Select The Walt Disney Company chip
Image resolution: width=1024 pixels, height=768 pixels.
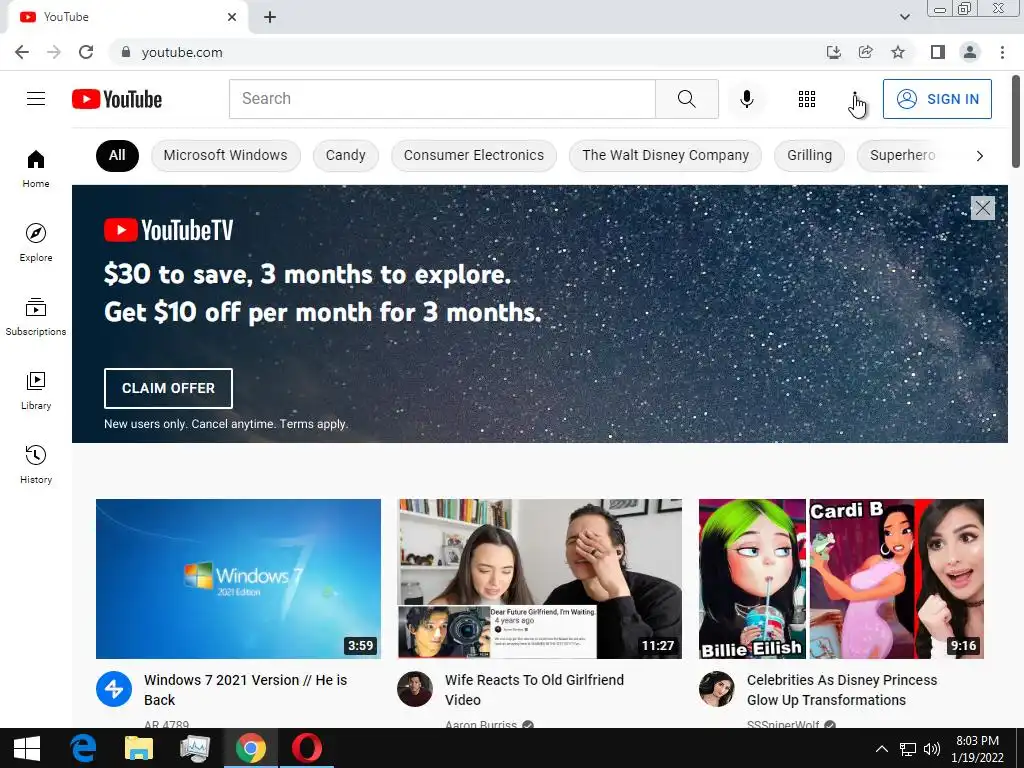pyautogui.click(x=665, y=155)
